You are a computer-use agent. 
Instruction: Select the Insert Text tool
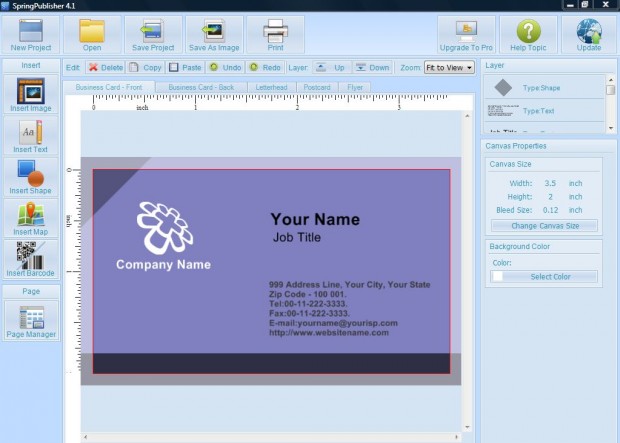point(31,134)
